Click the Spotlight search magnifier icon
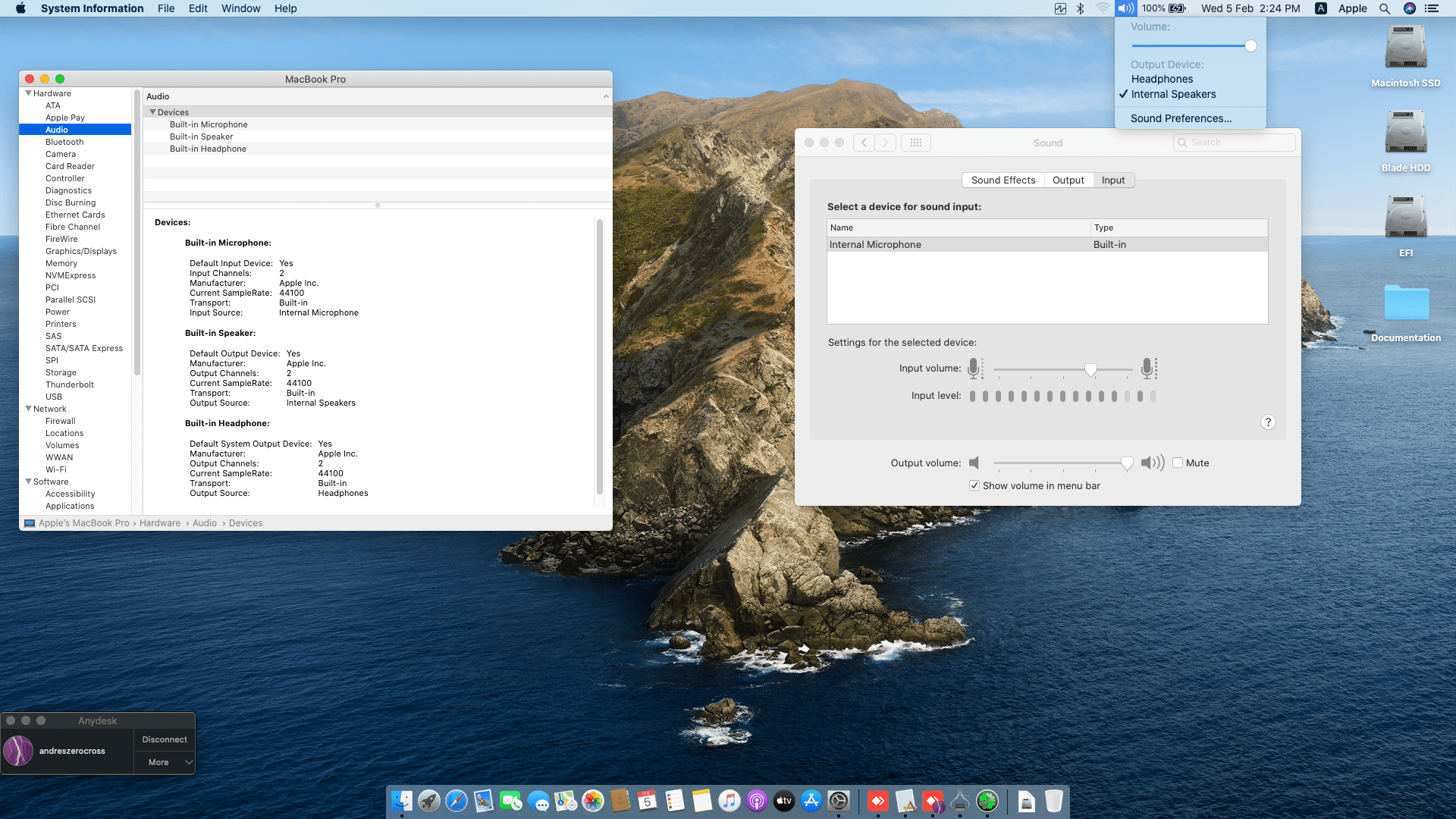Image resolution: width=1456 pixels, height=819 pixels. point(1384,8)
